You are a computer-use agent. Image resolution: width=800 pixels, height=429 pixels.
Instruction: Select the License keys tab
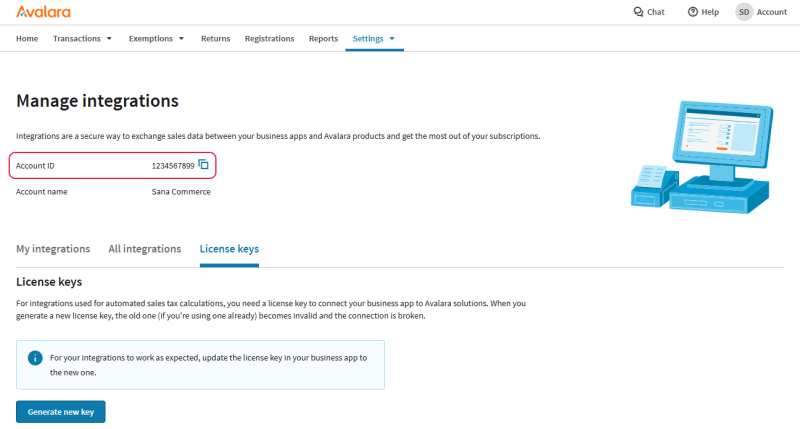229,249
